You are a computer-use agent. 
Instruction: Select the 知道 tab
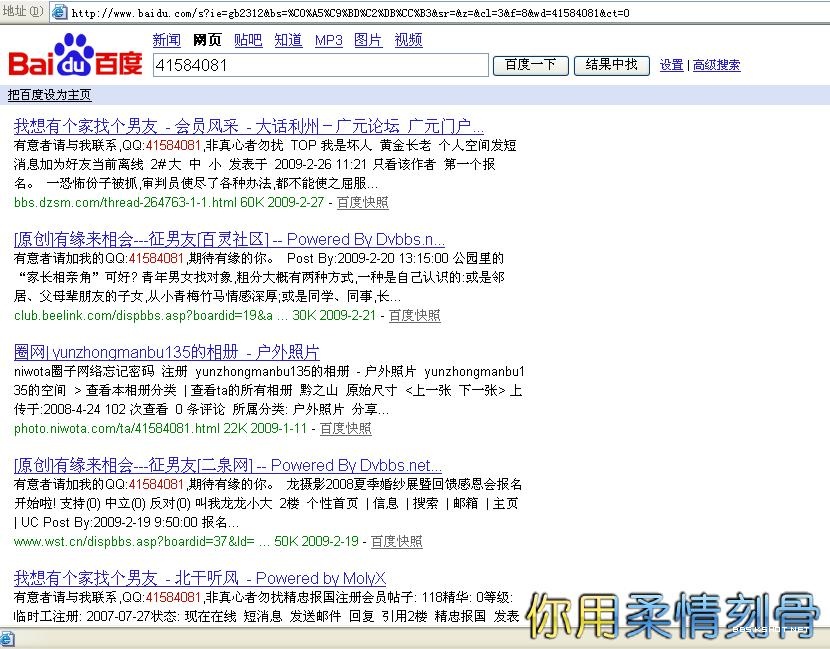pyautogui.click(x=288, y=40)
